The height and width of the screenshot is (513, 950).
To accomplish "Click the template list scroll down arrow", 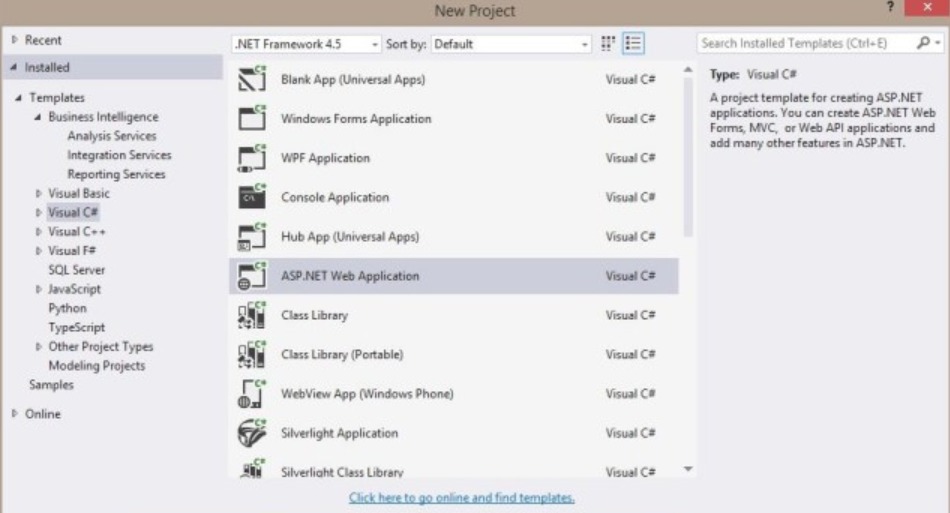I will coord(688,469).
